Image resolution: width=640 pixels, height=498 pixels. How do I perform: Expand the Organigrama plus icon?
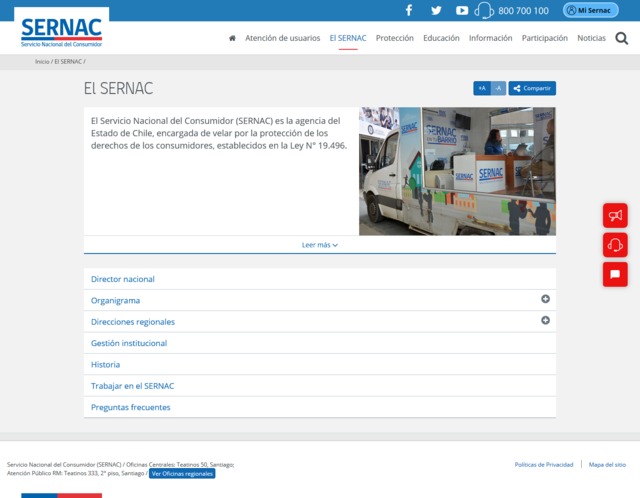click(546, 299)
